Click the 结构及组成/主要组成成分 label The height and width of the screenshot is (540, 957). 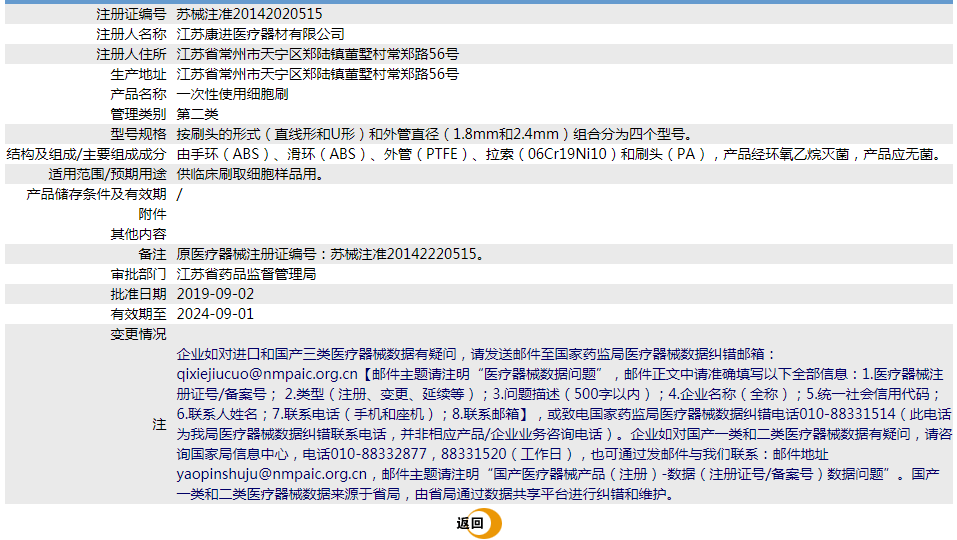point(86,154)
